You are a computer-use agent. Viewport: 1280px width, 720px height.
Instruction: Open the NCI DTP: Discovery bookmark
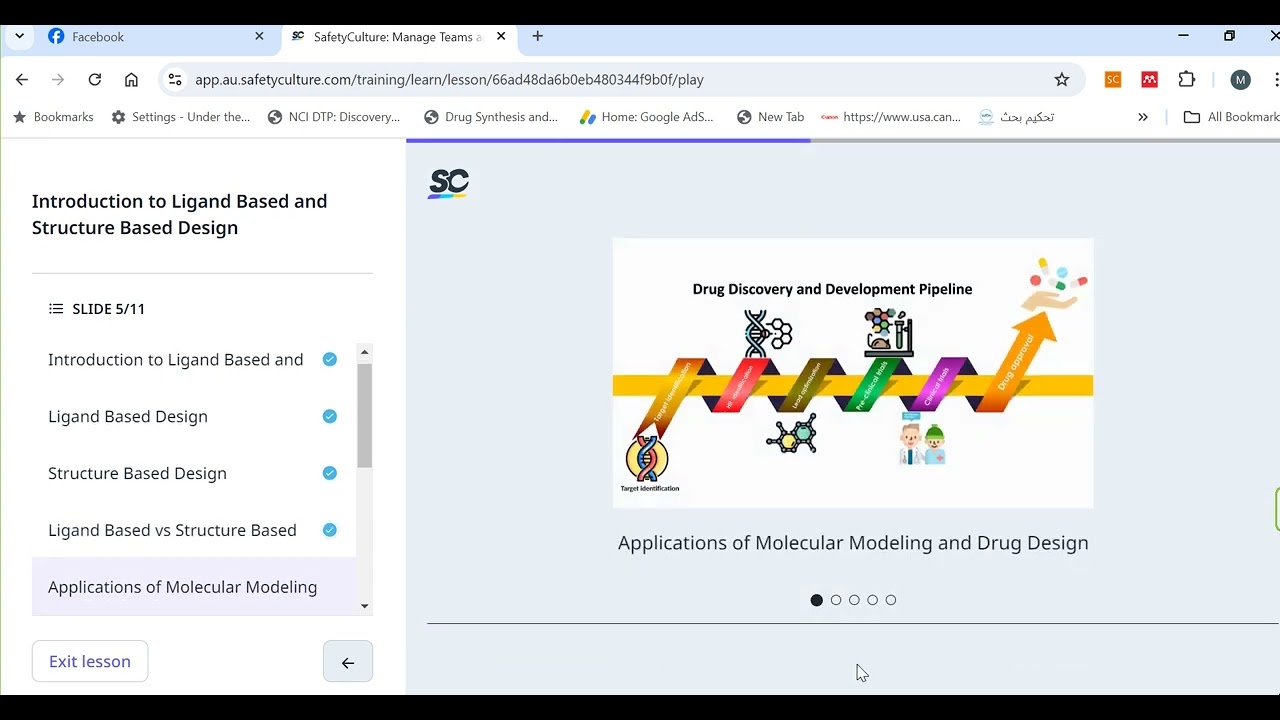click(x=334, y=117)
